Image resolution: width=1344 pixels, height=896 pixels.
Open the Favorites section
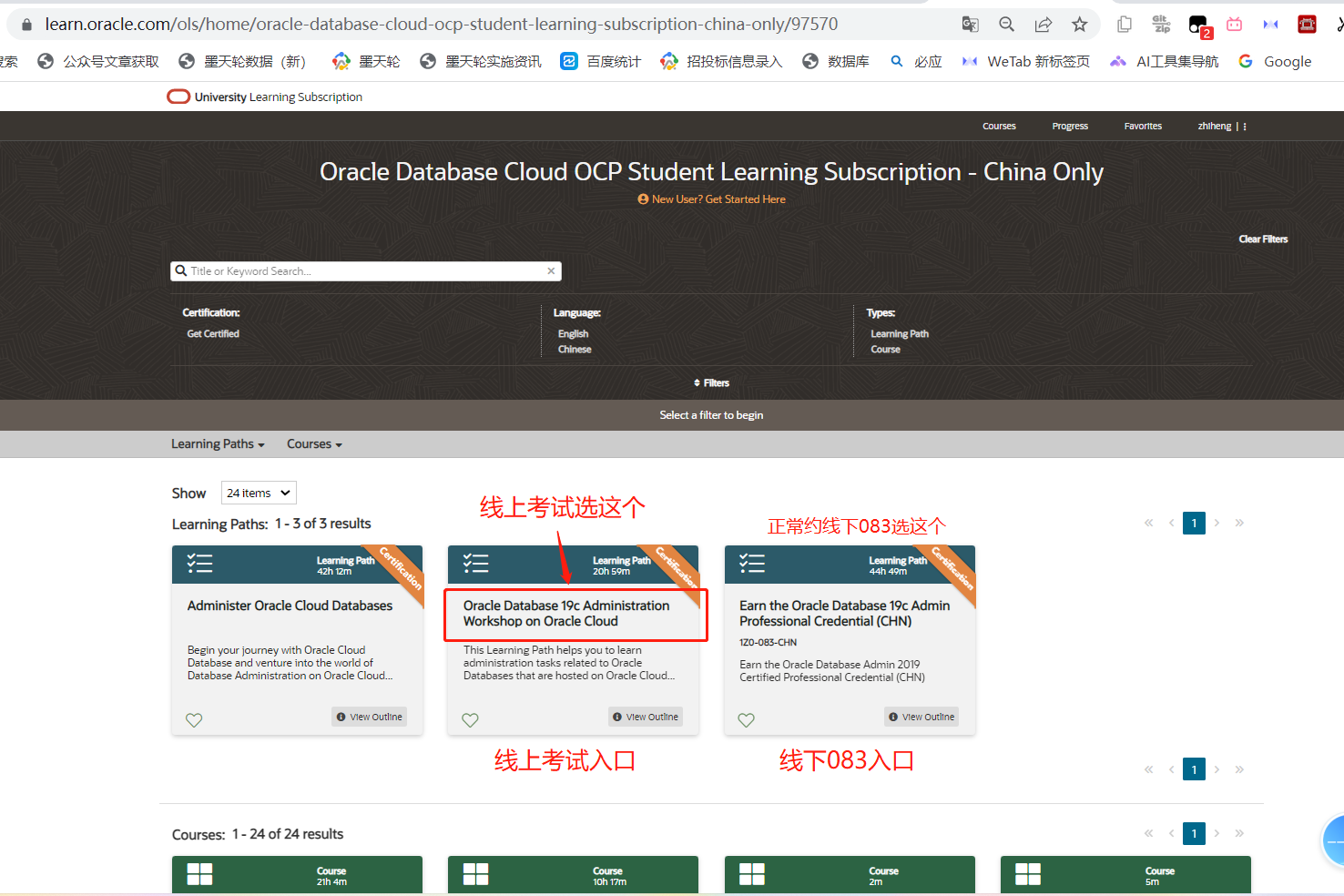click(1143, 126)
